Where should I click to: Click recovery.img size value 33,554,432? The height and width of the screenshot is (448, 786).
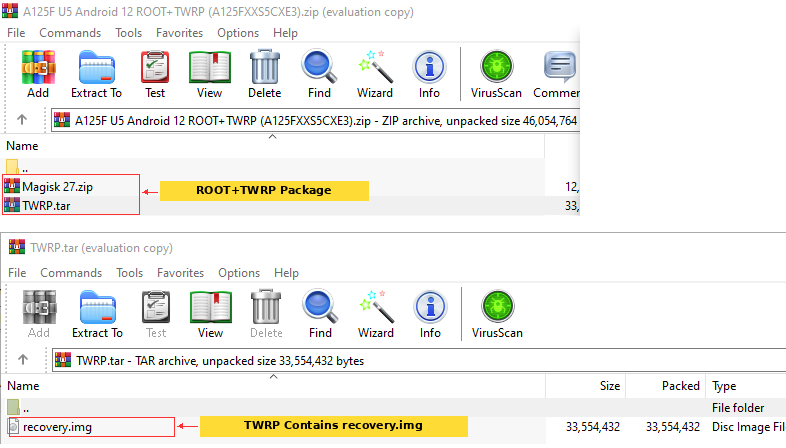pyautogui.click(x=593, y=427)
